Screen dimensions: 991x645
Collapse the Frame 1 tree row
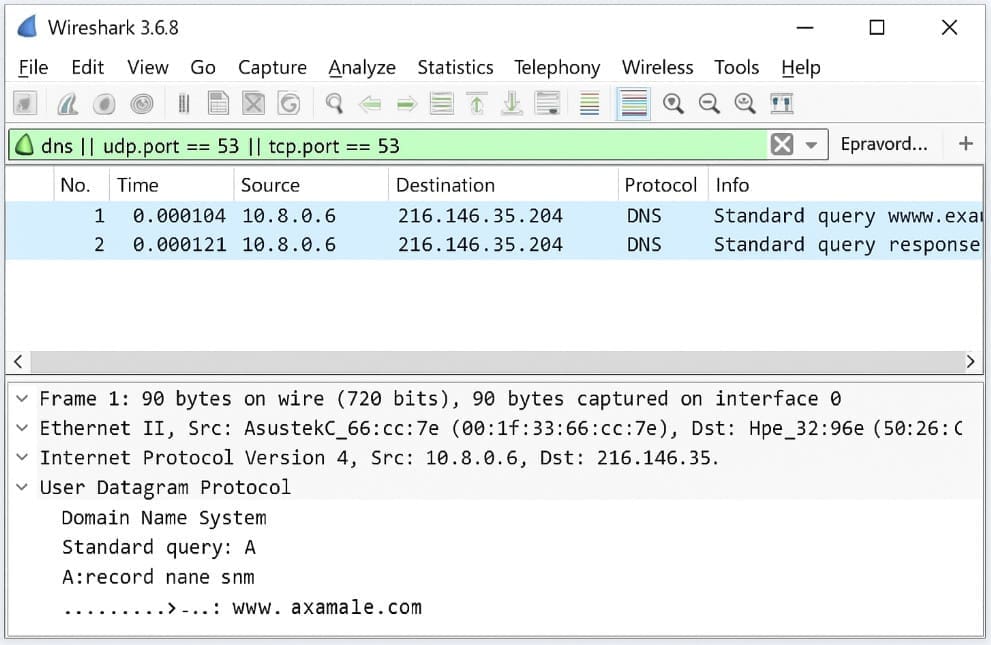click(x=22, y=399)
